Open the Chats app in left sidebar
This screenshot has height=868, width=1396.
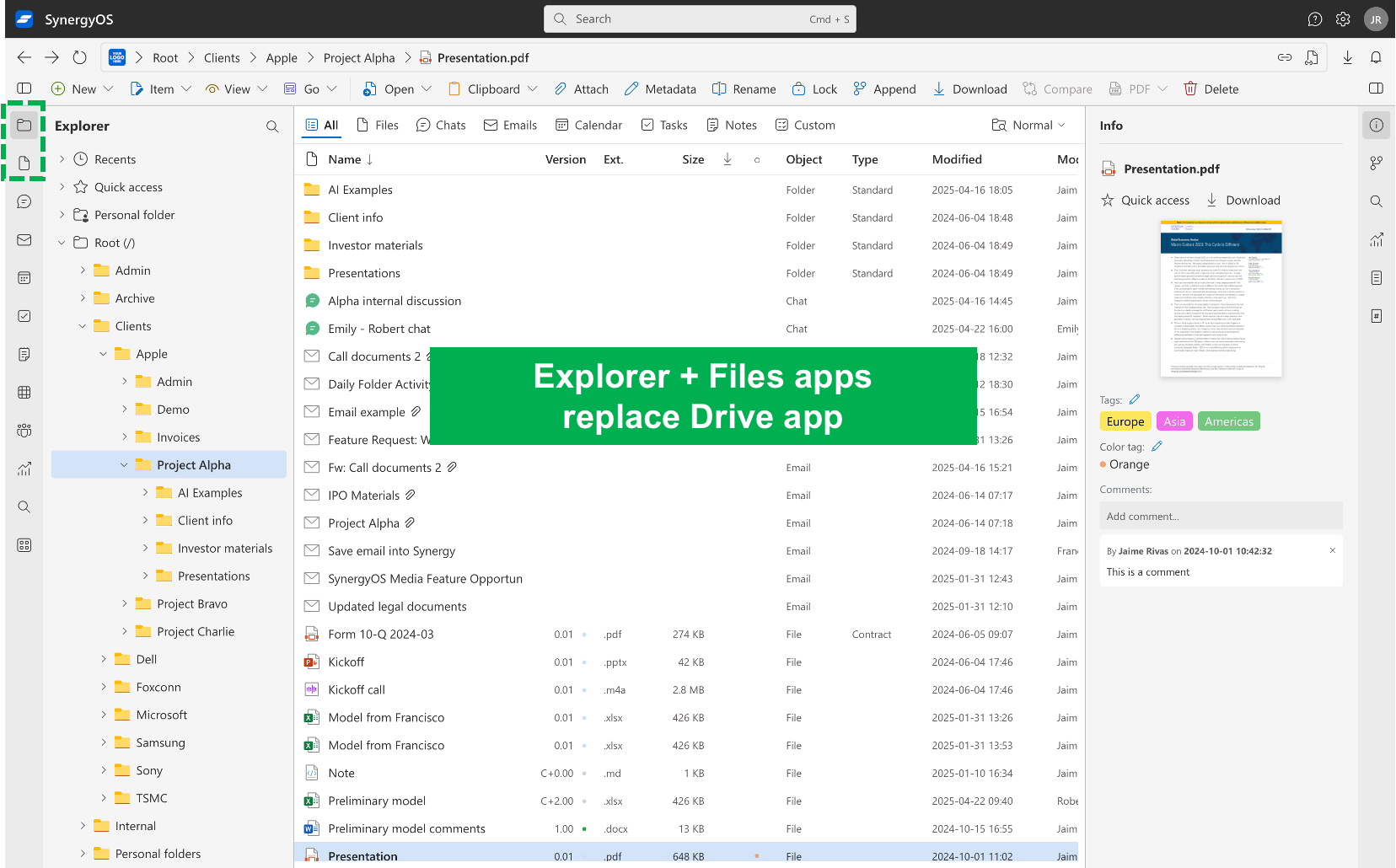pyautogui.click(x=24, y=201)
